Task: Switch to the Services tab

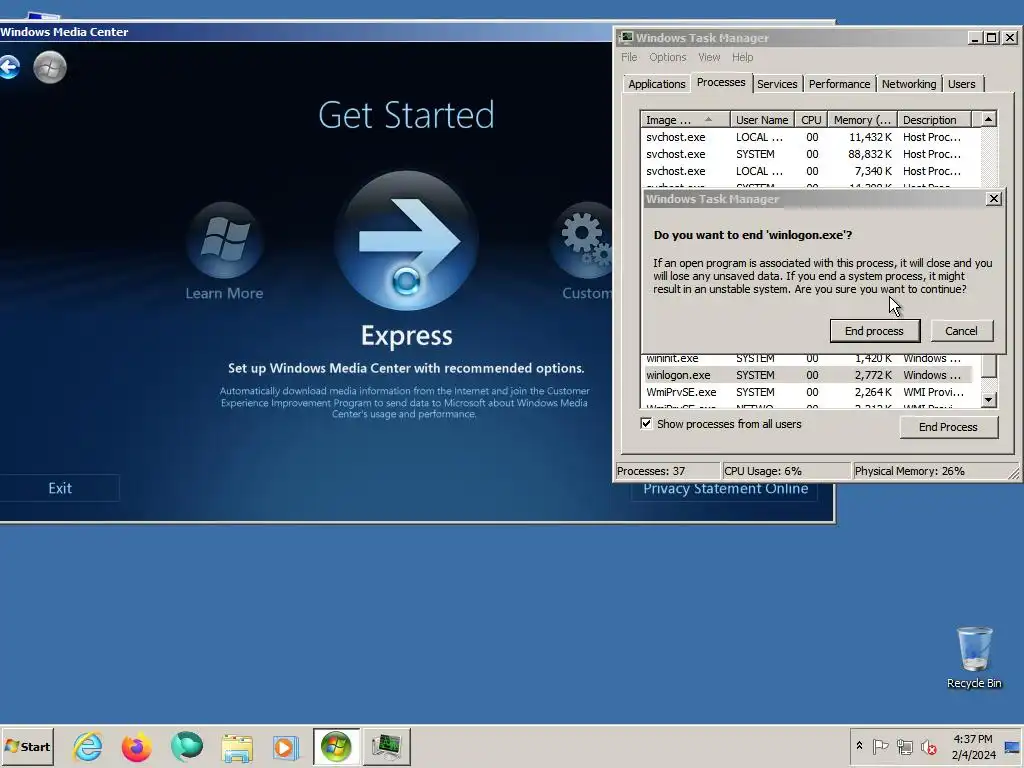Action: tap(776, 84)
